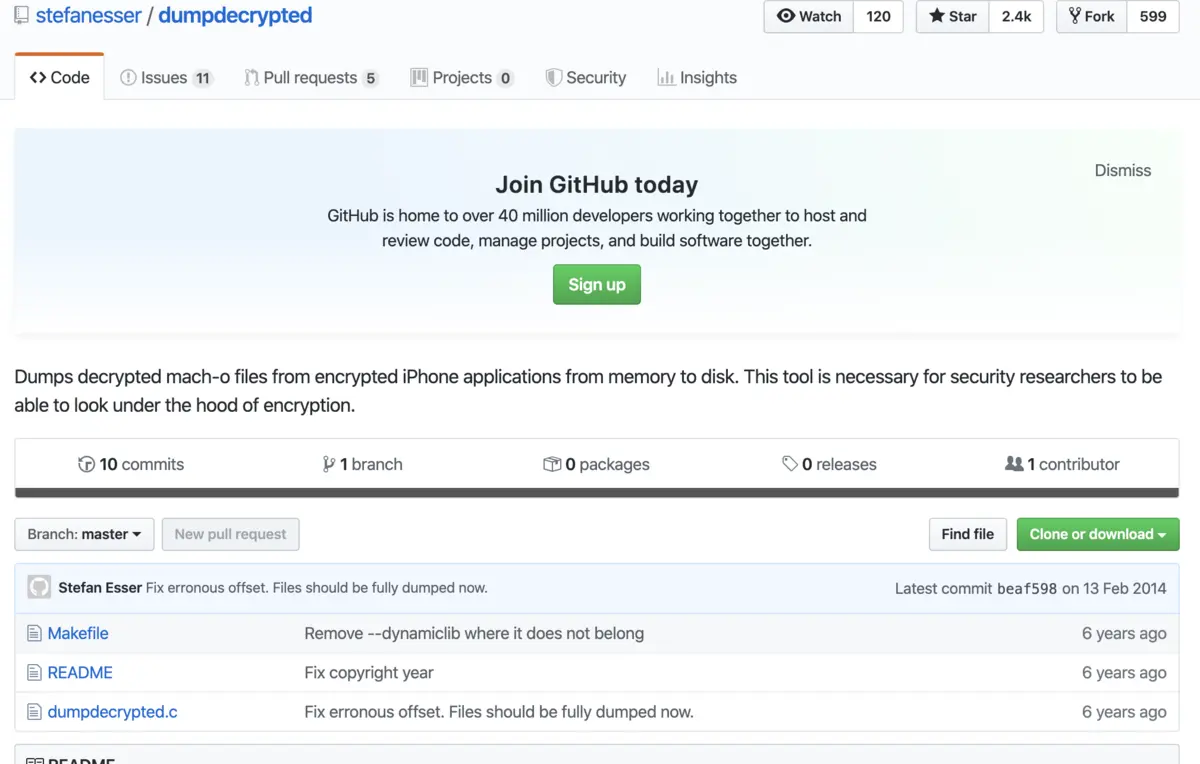Open the 'Fix copyright year' commit
The image size is (1200, 764).
pyautogui.click(x=369, y=672)
